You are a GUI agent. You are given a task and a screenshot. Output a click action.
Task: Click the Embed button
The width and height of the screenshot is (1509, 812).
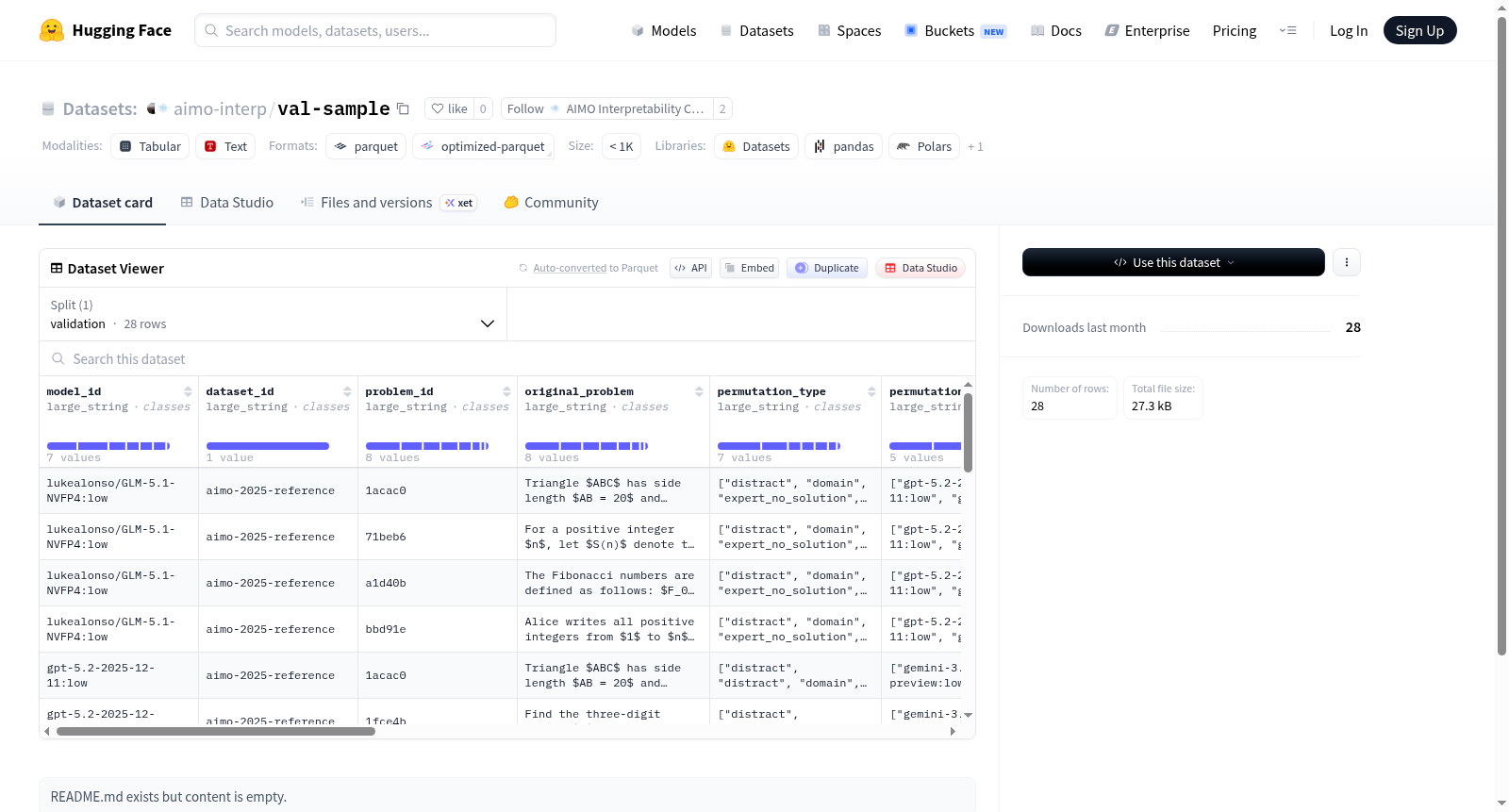click(x=749, y=268)
